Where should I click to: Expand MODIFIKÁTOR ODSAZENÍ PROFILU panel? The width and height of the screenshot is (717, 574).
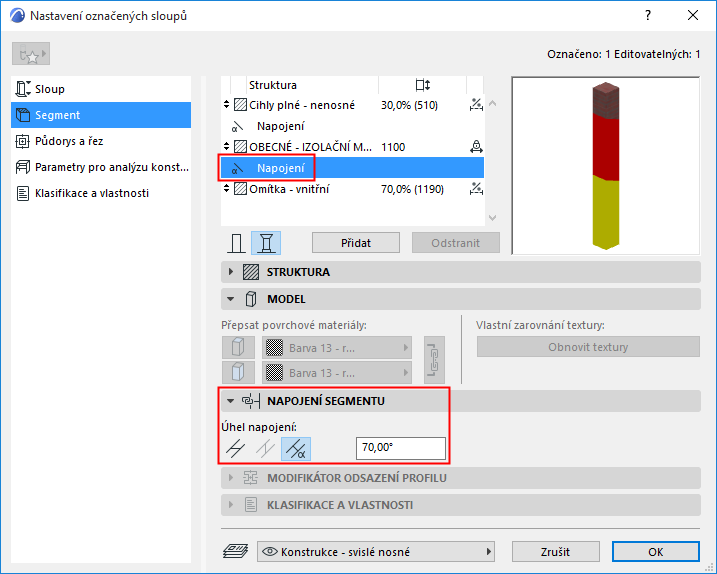click(460, 478)
